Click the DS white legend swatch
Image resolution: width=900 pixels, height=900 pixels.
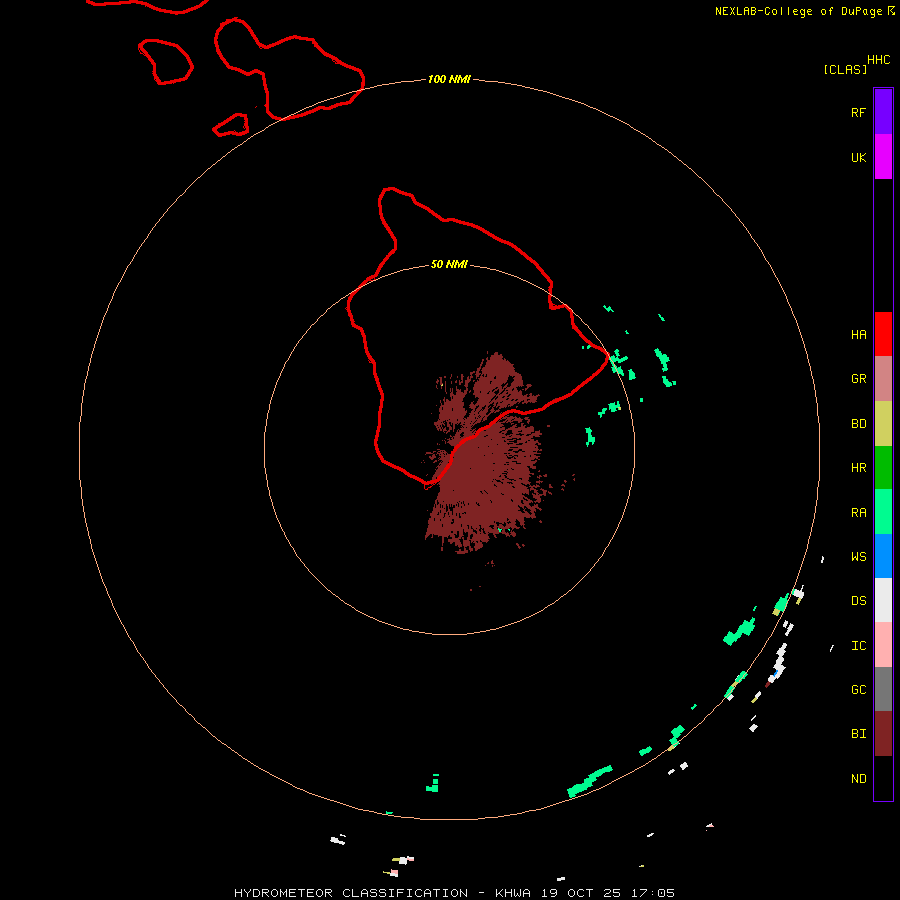click(x=883, y=600)
